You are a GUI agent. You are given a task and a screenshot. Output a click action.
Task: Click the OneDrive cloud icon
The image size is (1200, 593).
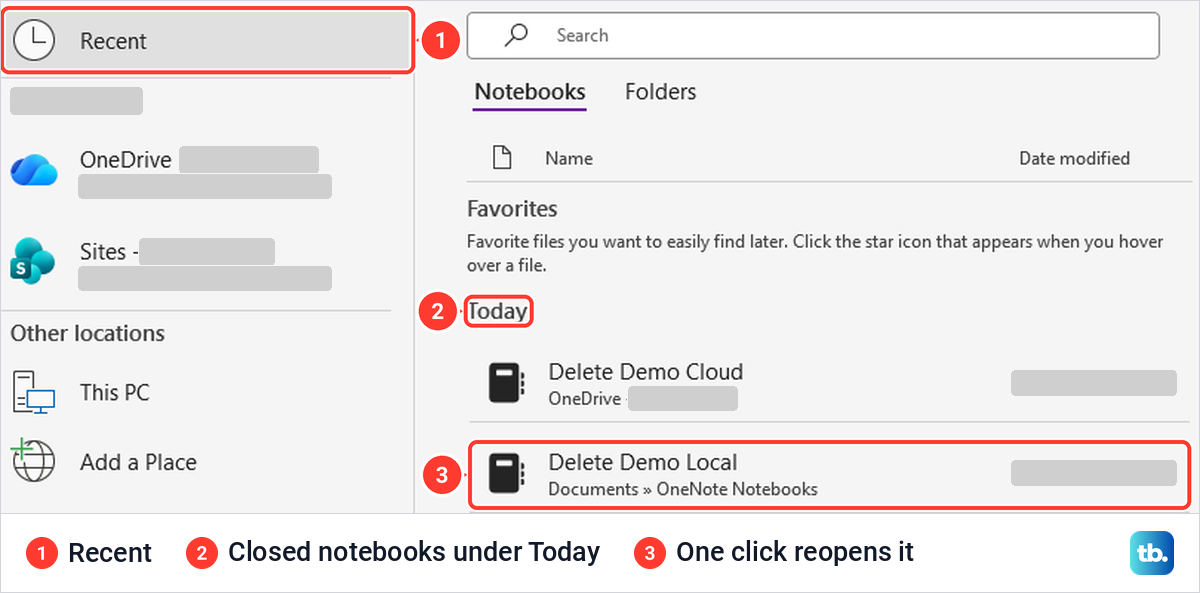click(x=35, y=171)
